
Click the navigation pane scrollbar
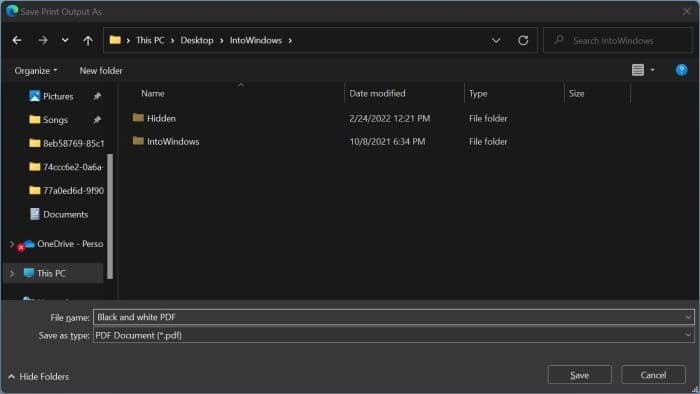click(110, 216)
